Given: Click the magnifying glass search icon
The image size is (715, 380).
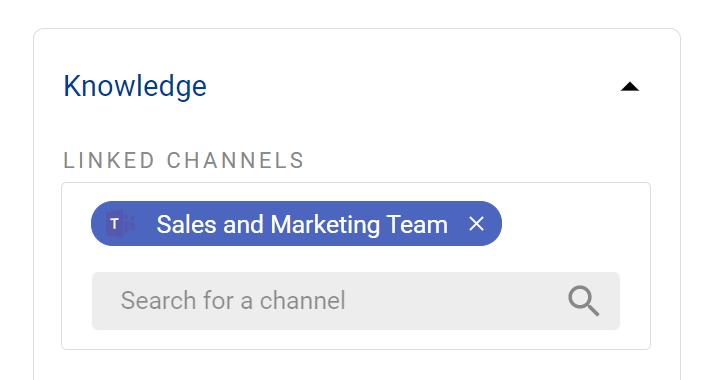Looking at the screenshot, I should [584, 301].
